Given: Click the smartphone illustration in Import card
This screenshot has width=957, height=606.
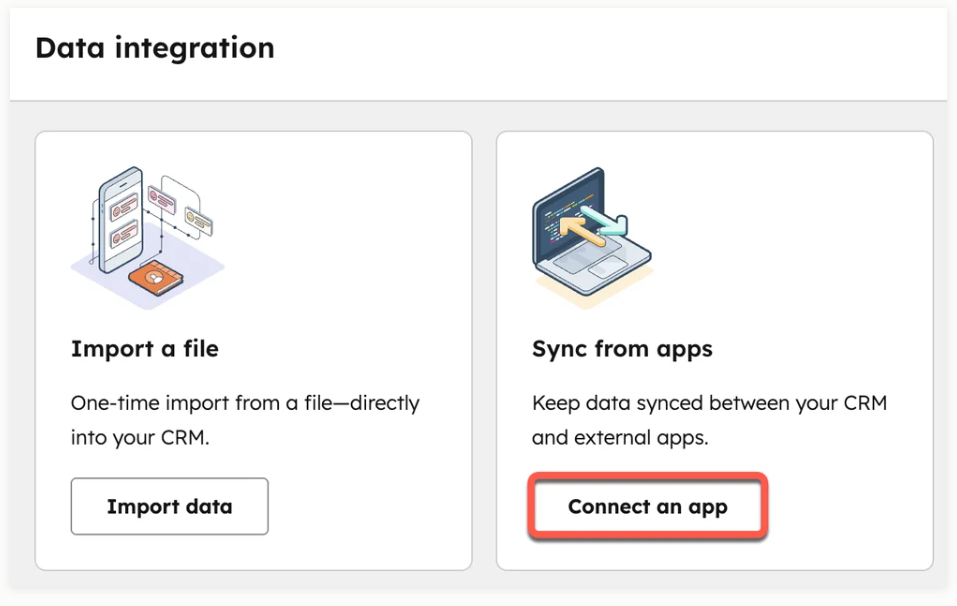Looking at the screenshot, I should pos(121,220).
